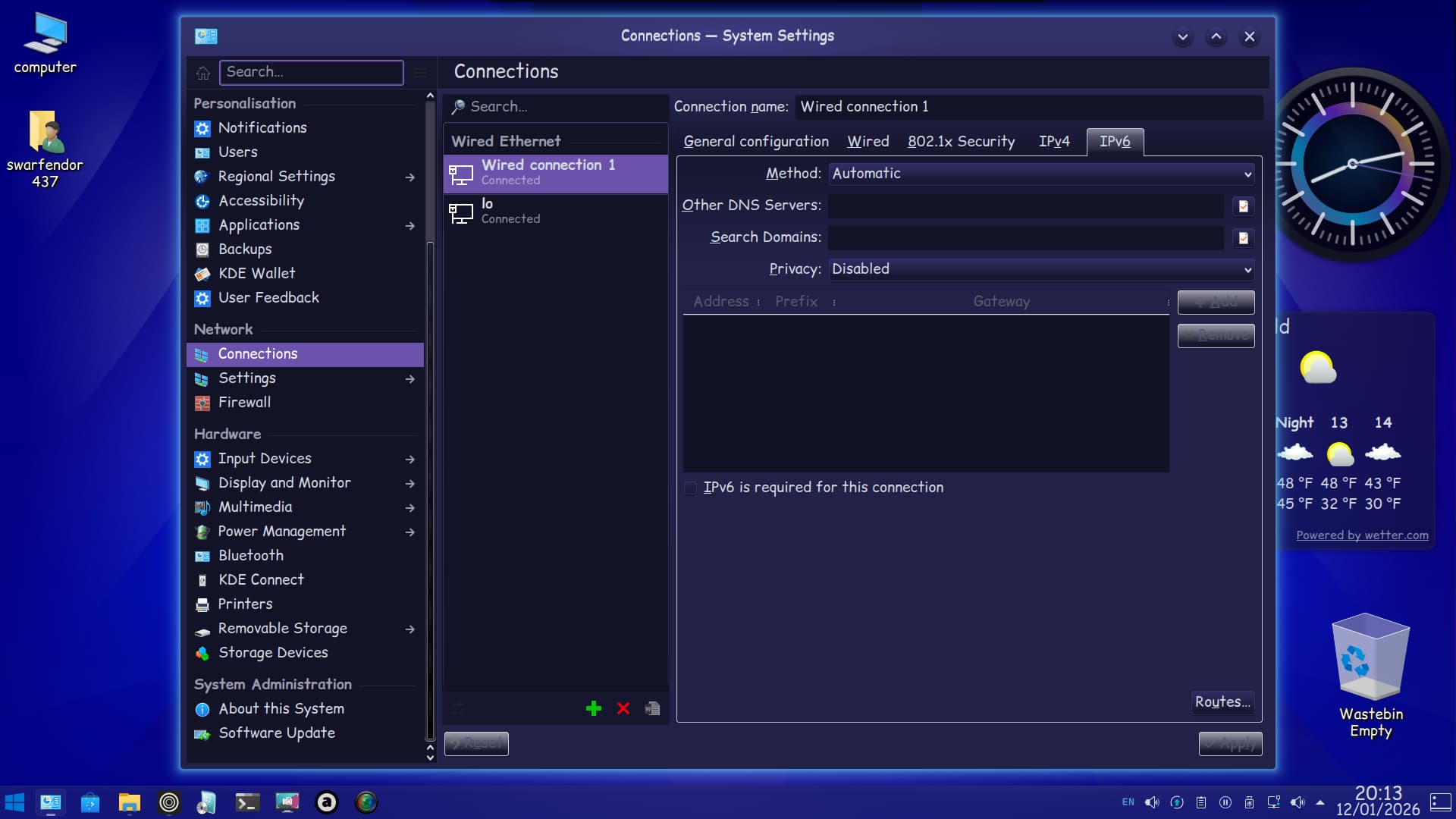Switch to the 802.1x Security tab
The image size is (1456, 819).
(961, 142)
